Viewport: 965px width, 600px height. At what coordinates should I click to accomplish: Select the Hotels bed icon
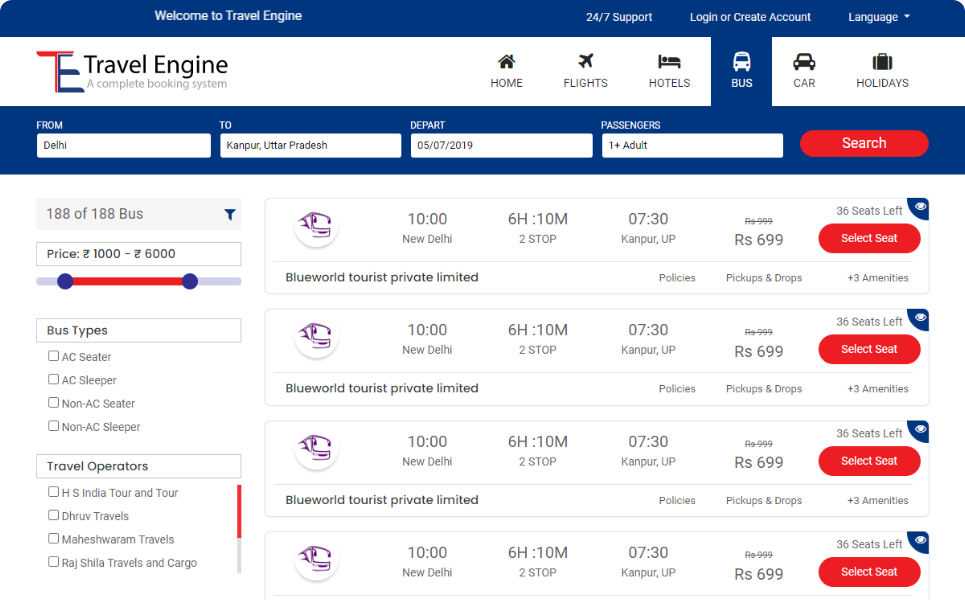click(x=669, y=62)
